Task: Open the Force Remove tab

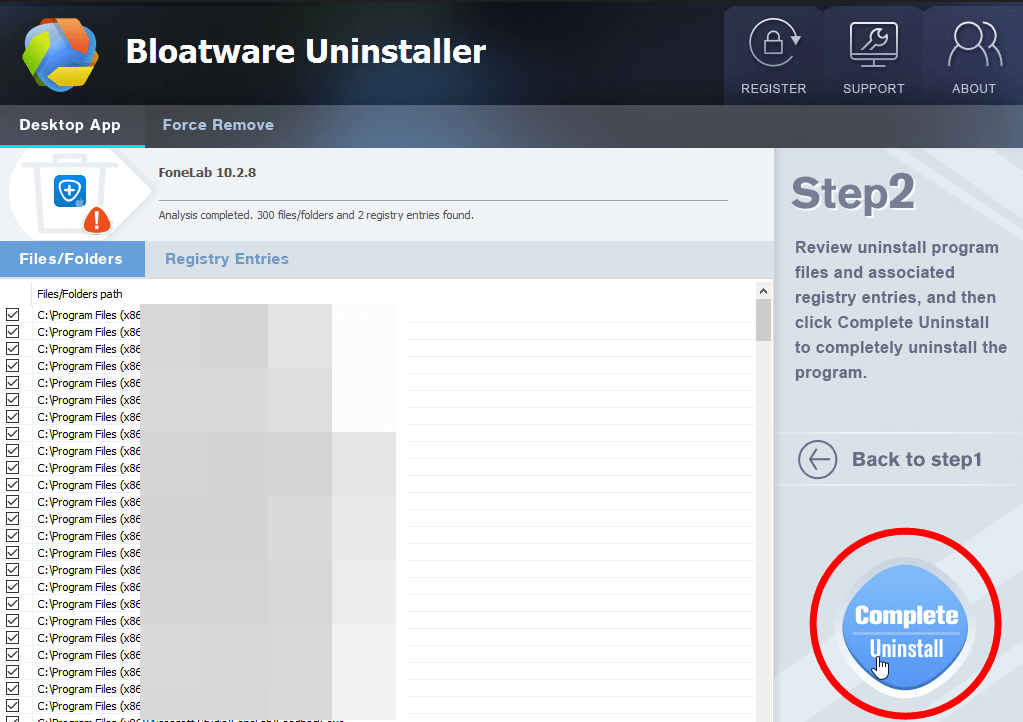Action: click(217, 124)
